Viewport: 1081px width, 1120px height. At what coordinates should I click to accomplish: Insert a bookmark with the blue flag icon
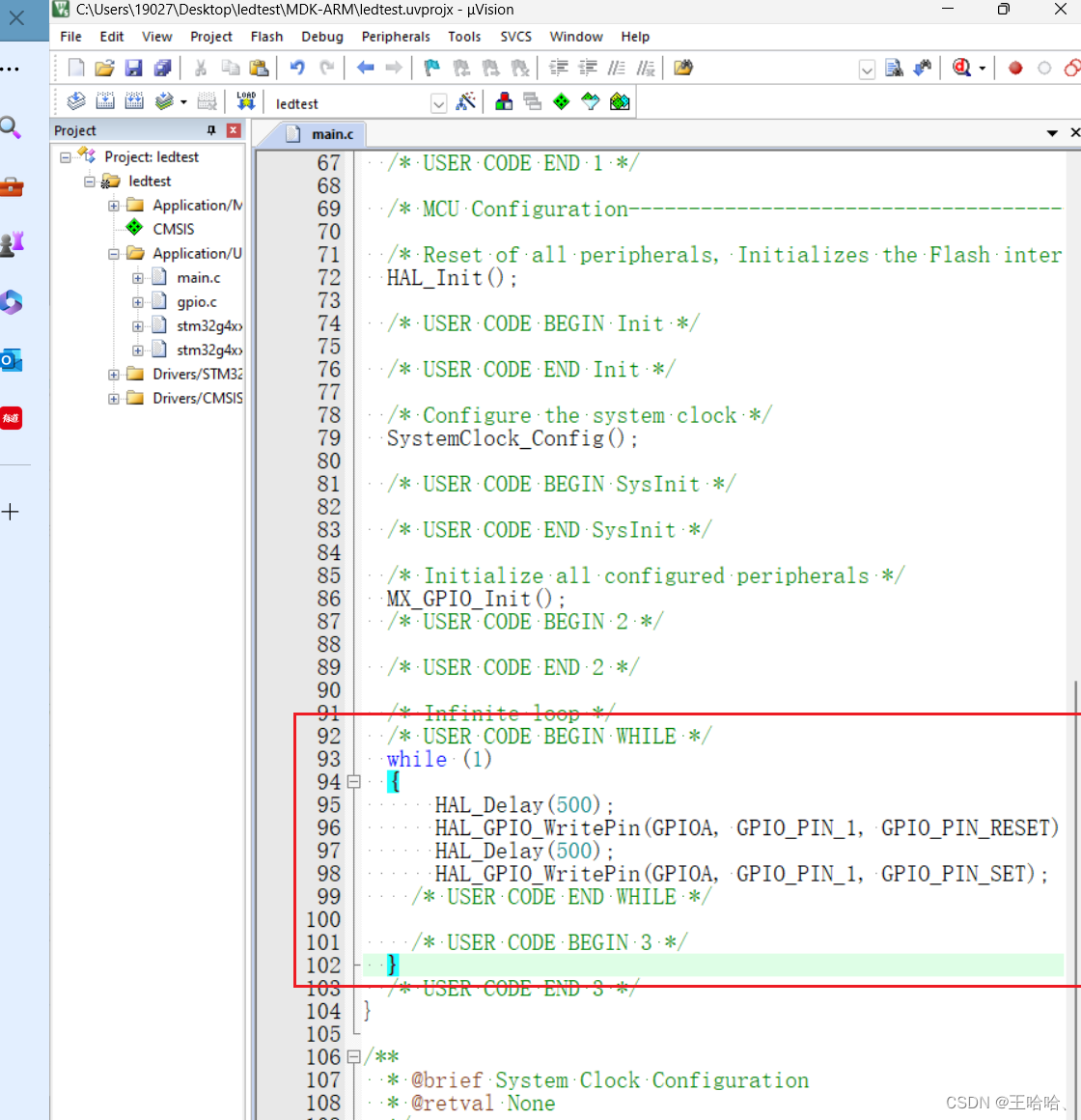(x=432, y=68)
